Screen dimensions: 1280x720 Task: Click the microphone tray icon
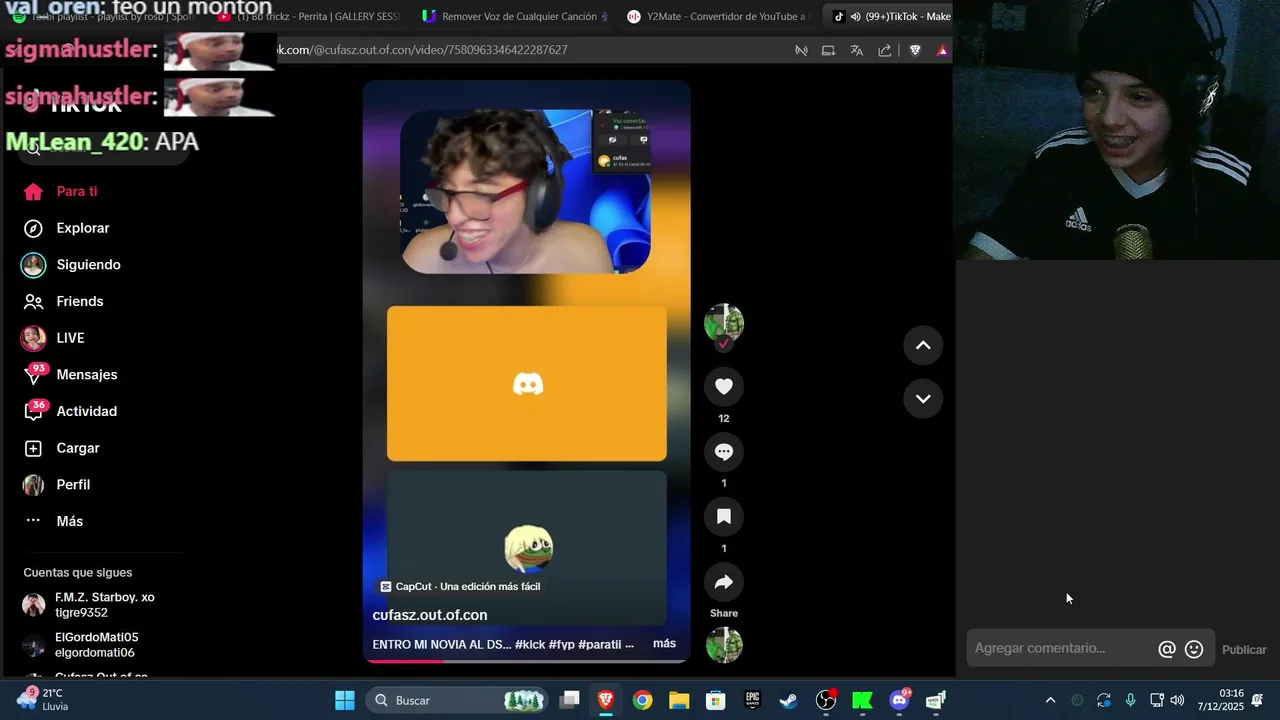pyautogui.click(x=1130, y=700)
